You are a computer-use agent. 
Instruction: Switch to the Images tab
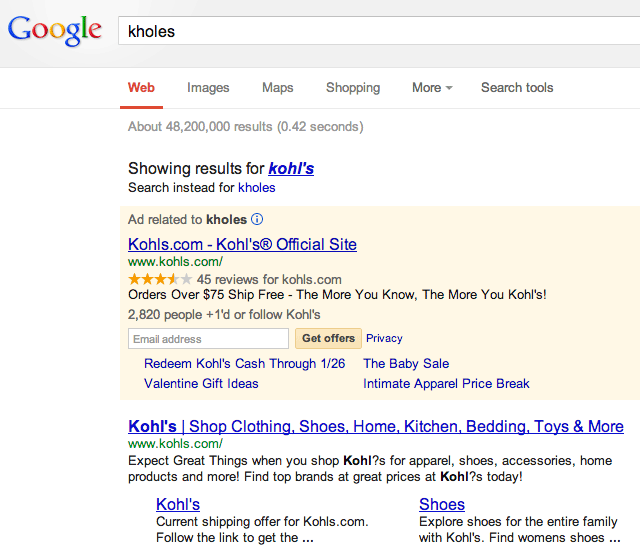(x=208, y=87)
